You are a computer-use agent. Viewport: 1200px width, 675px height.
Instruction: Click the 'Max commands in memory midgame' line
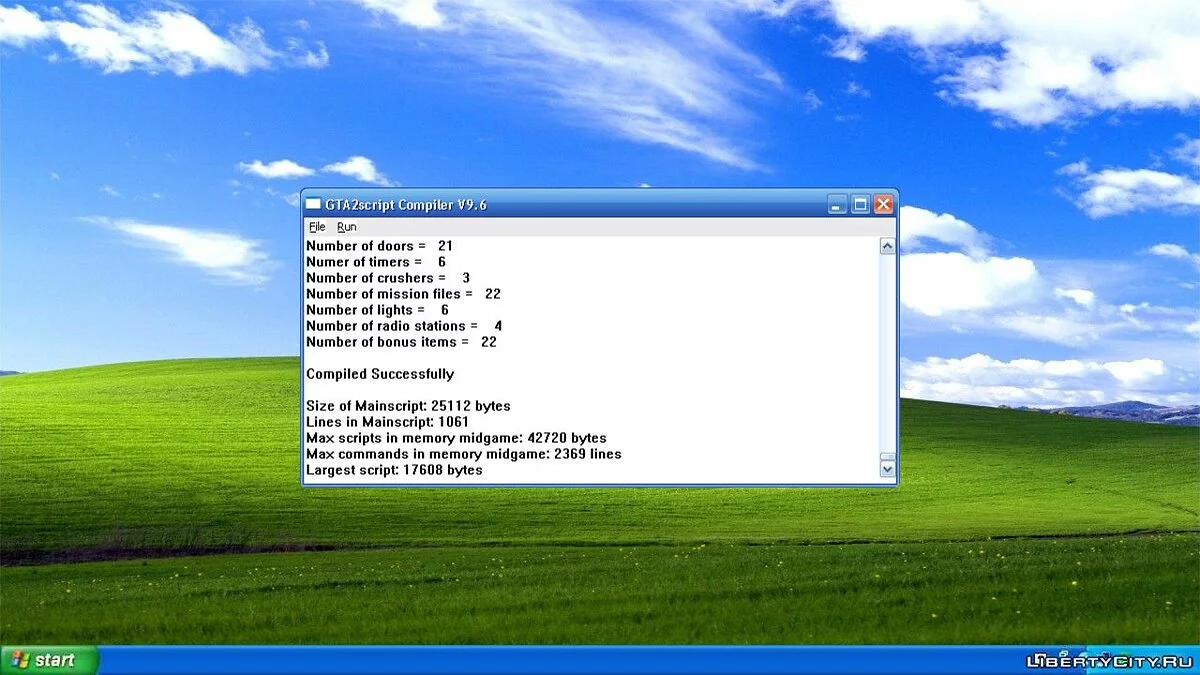[463, 454]
